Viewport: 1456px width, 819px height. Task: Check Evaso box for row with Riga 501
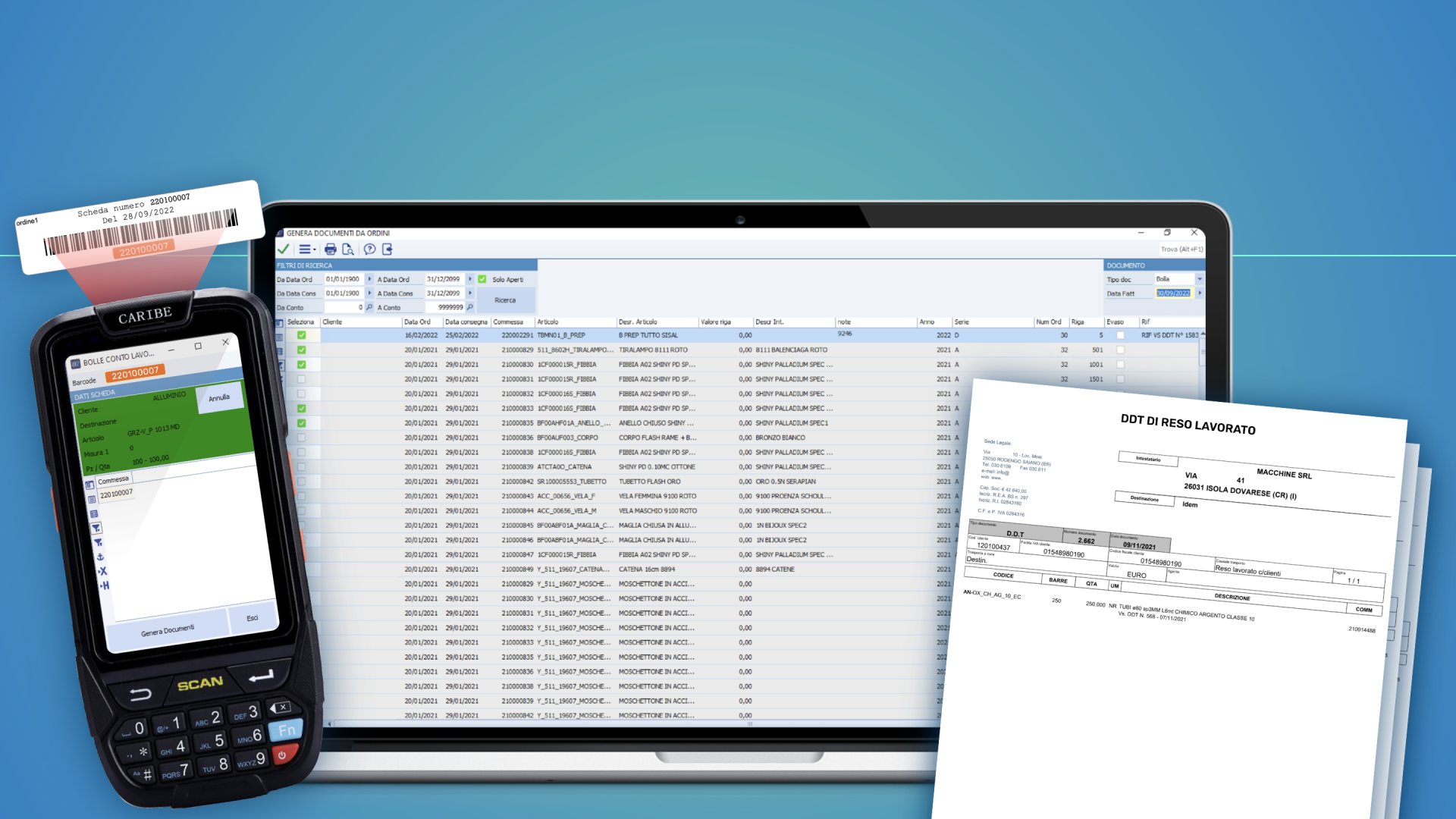coord(1120,350)
